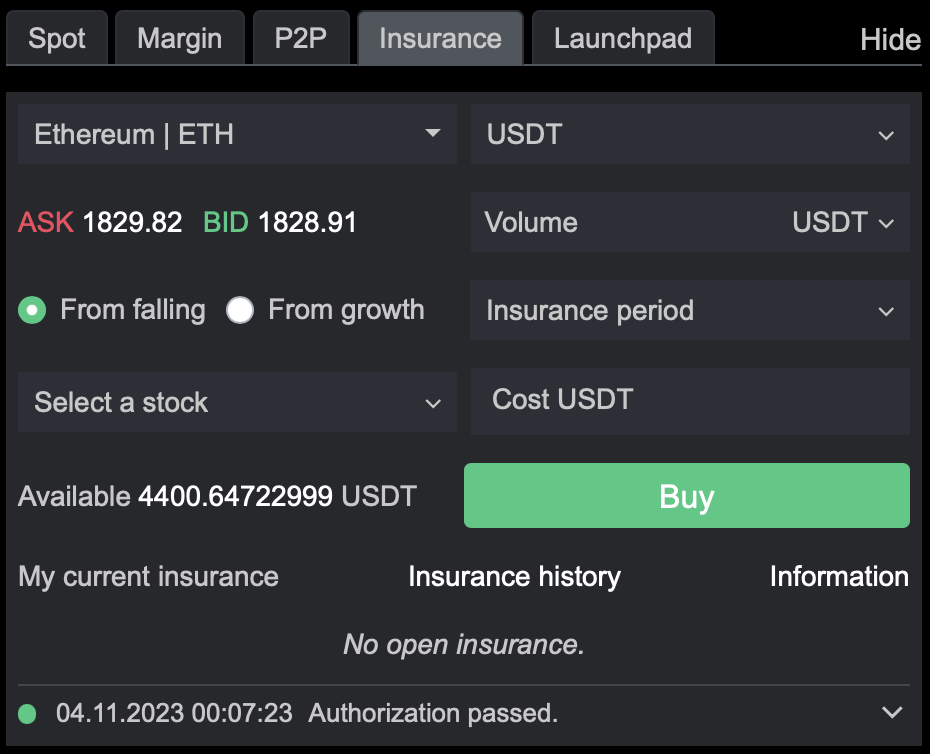Select the From growth radio option
The width and height of the screenshot is (930, 754).
point(240,311)
